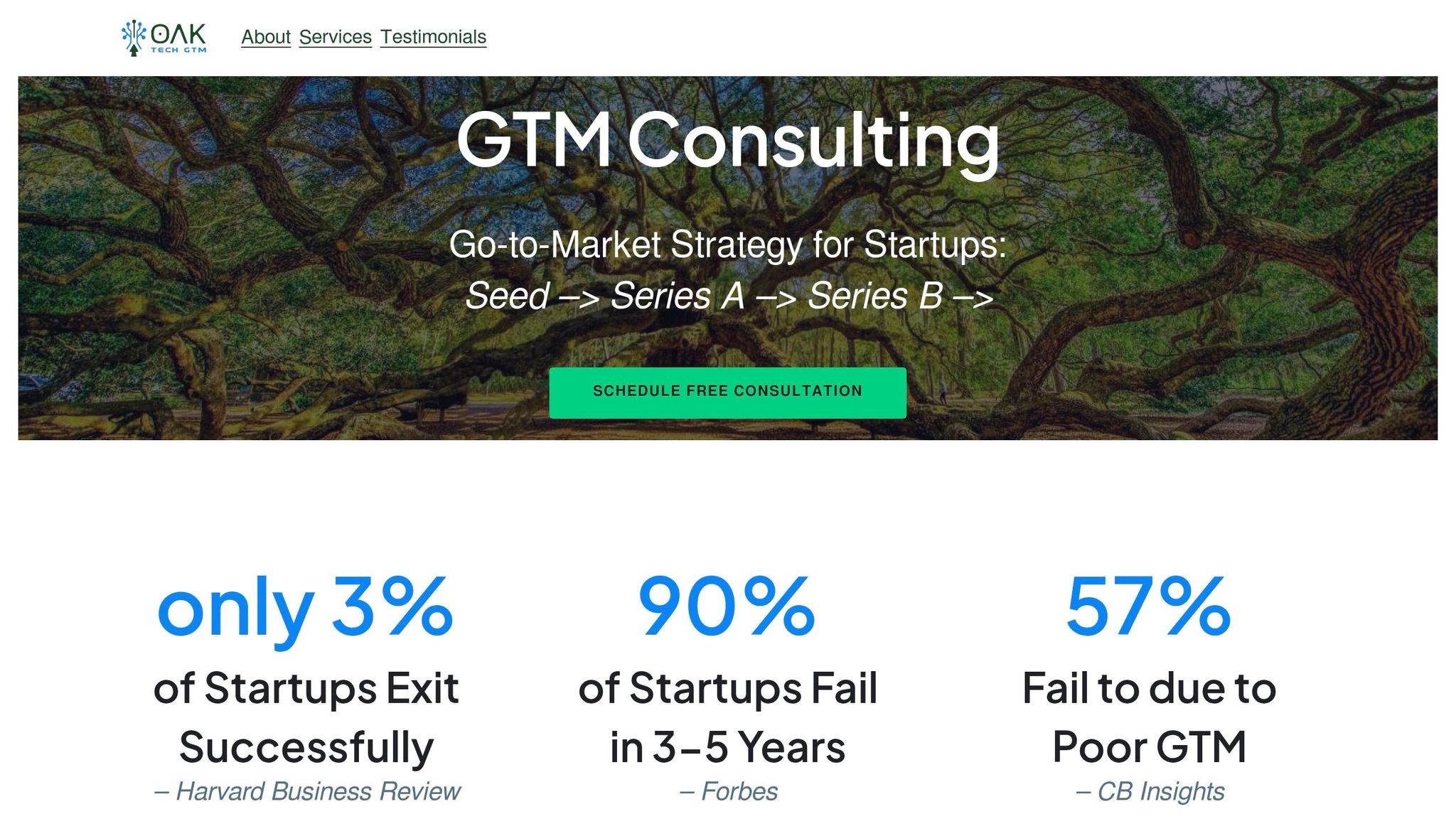Click the Forbes source citation
The image size is (1456, 819).
click(x=729, y=791)
